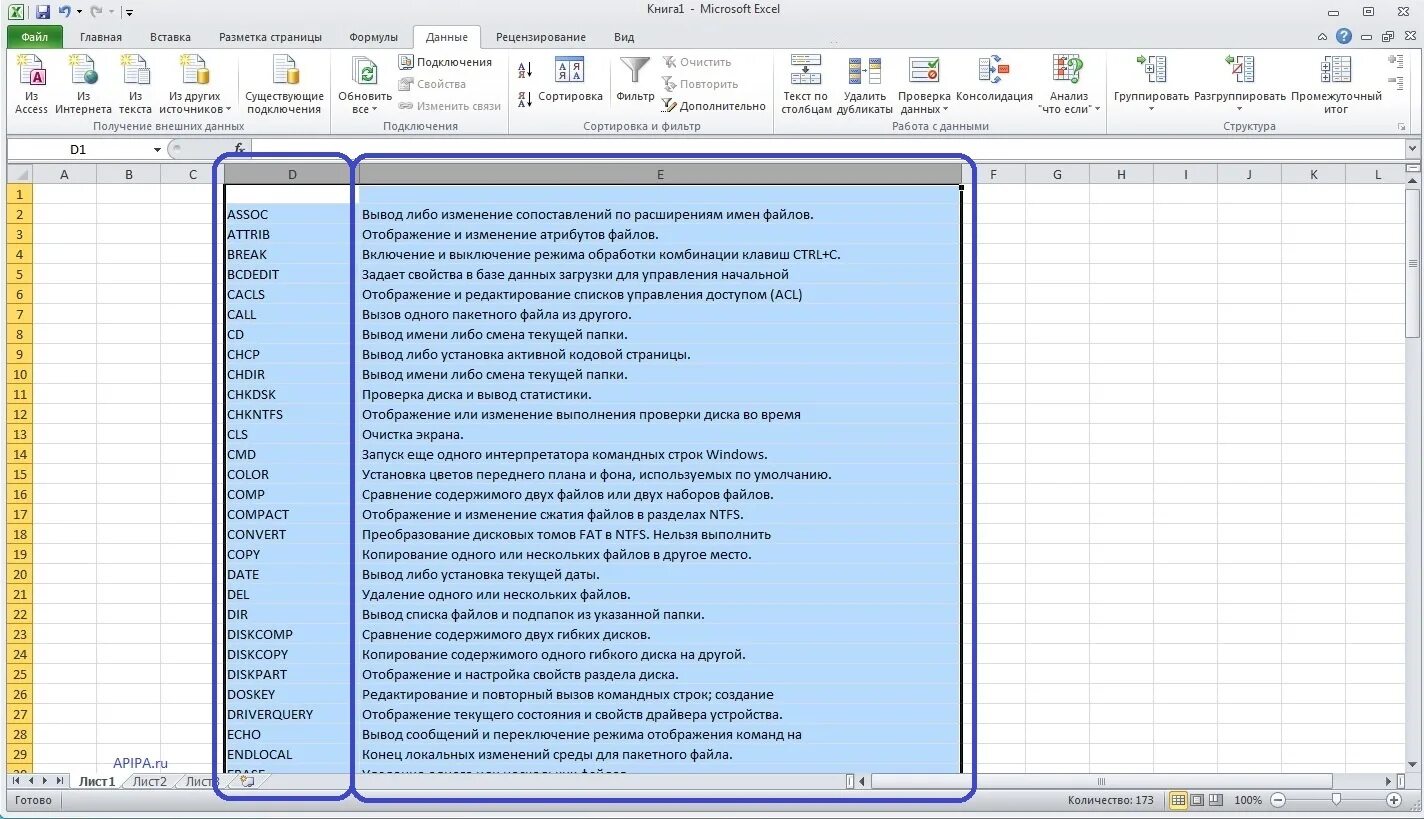Save workbook from quick access toolbar

[x=42, y=12]
